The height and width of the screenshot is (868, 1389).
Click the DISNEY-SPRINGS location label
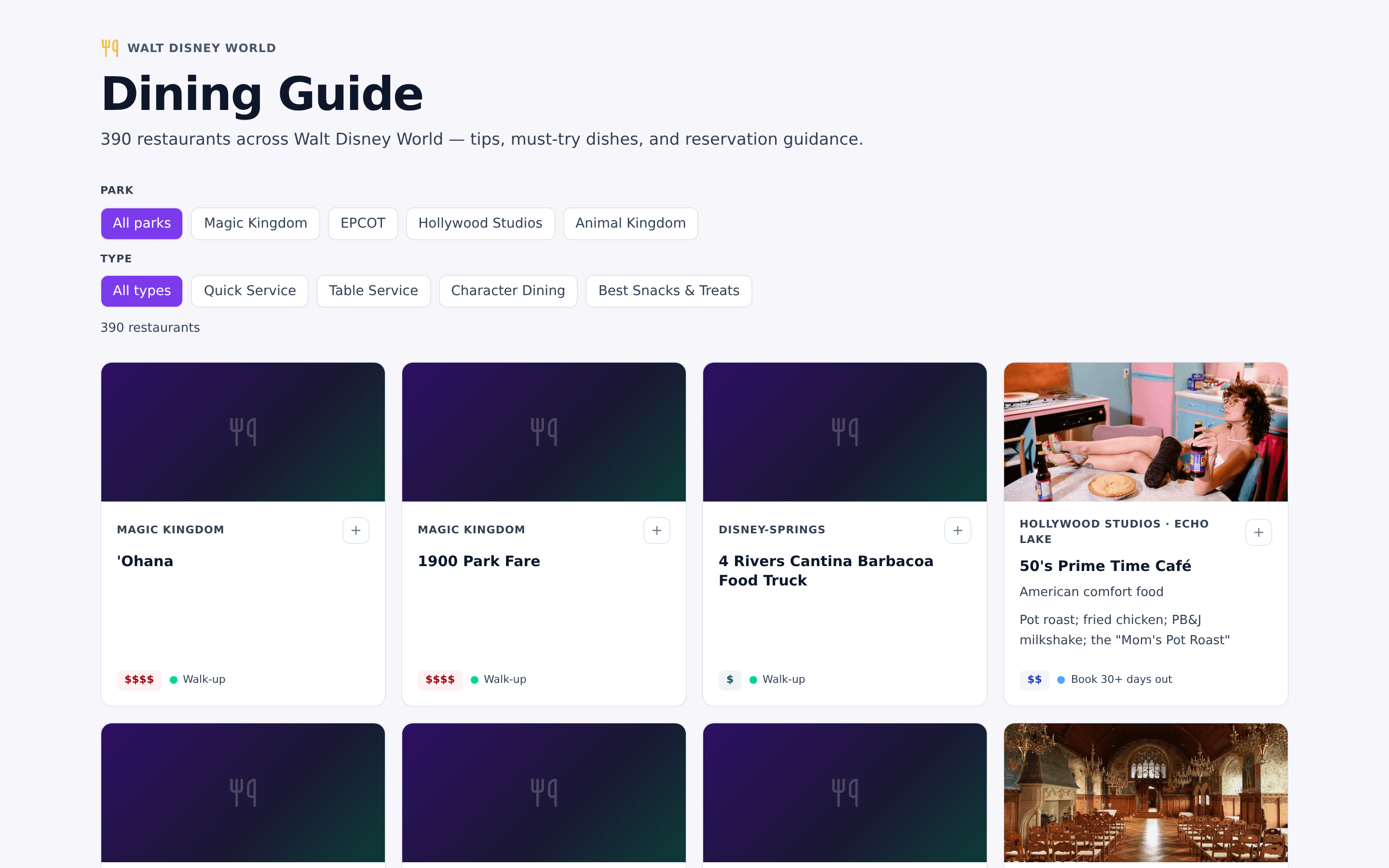tap(772, 530)
